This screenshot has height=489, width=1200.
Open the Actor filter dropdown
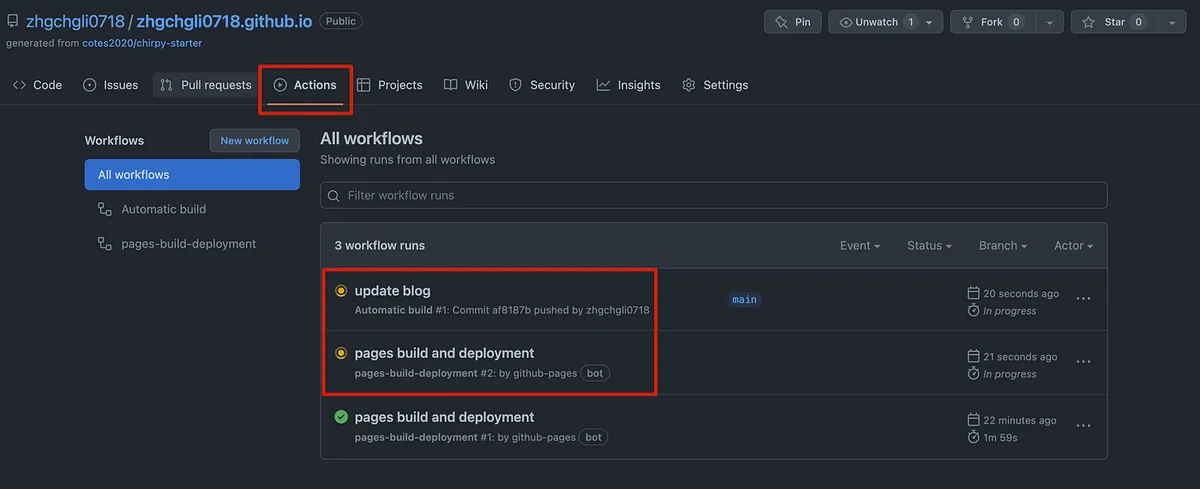[x=1073, y=246]
